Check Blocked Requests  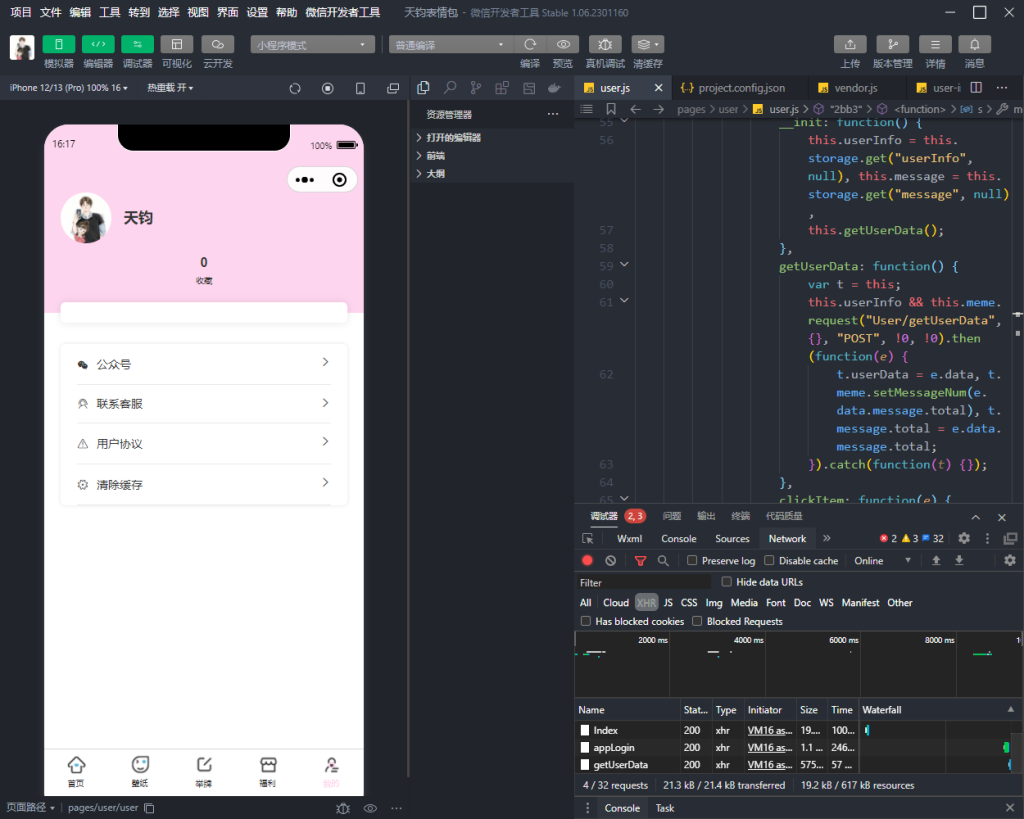pyautogui.click(x=697, y=621)
